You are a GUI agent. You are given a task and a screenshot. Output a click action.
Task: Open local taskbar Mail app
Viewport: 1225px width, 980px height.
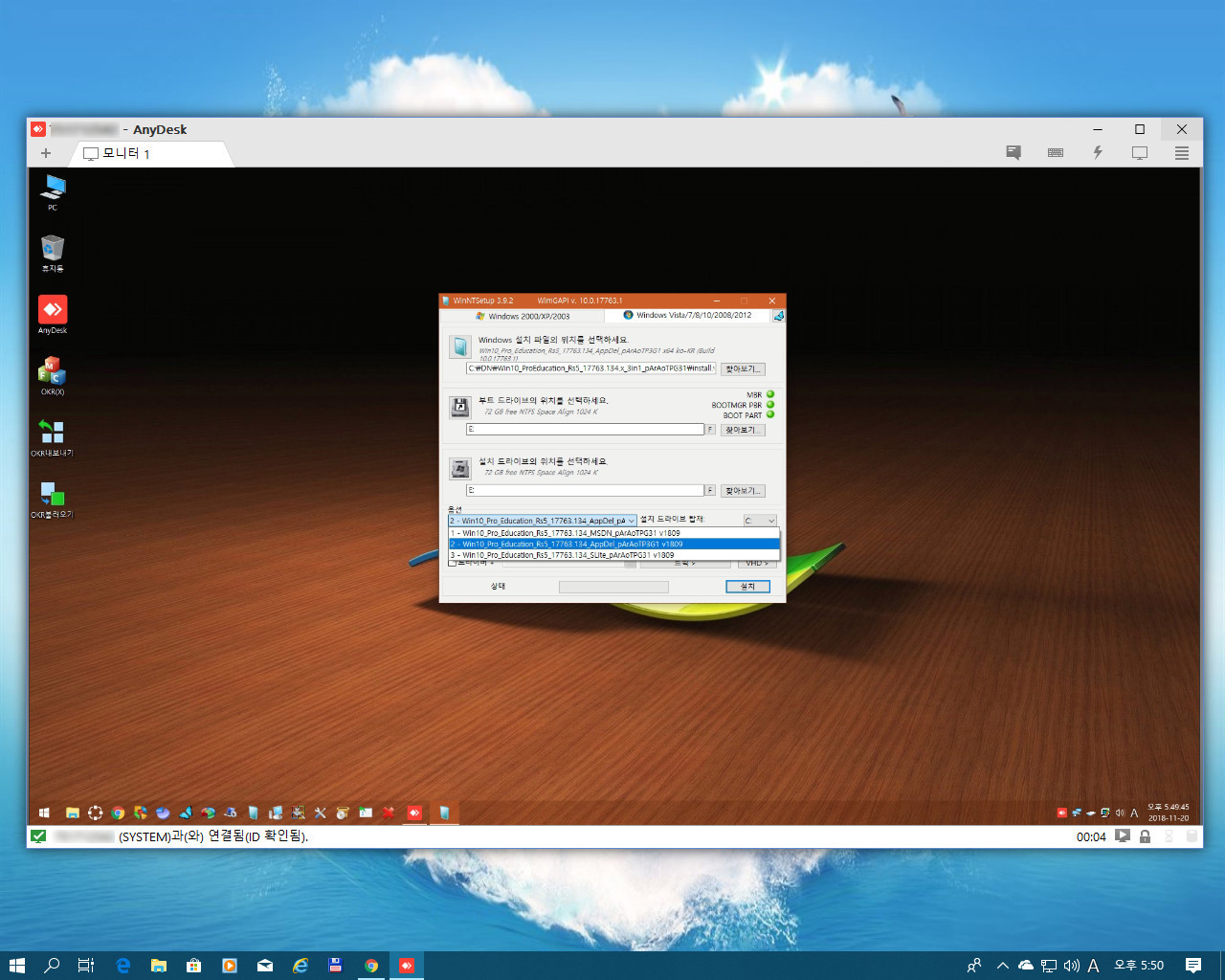(265, 966)
